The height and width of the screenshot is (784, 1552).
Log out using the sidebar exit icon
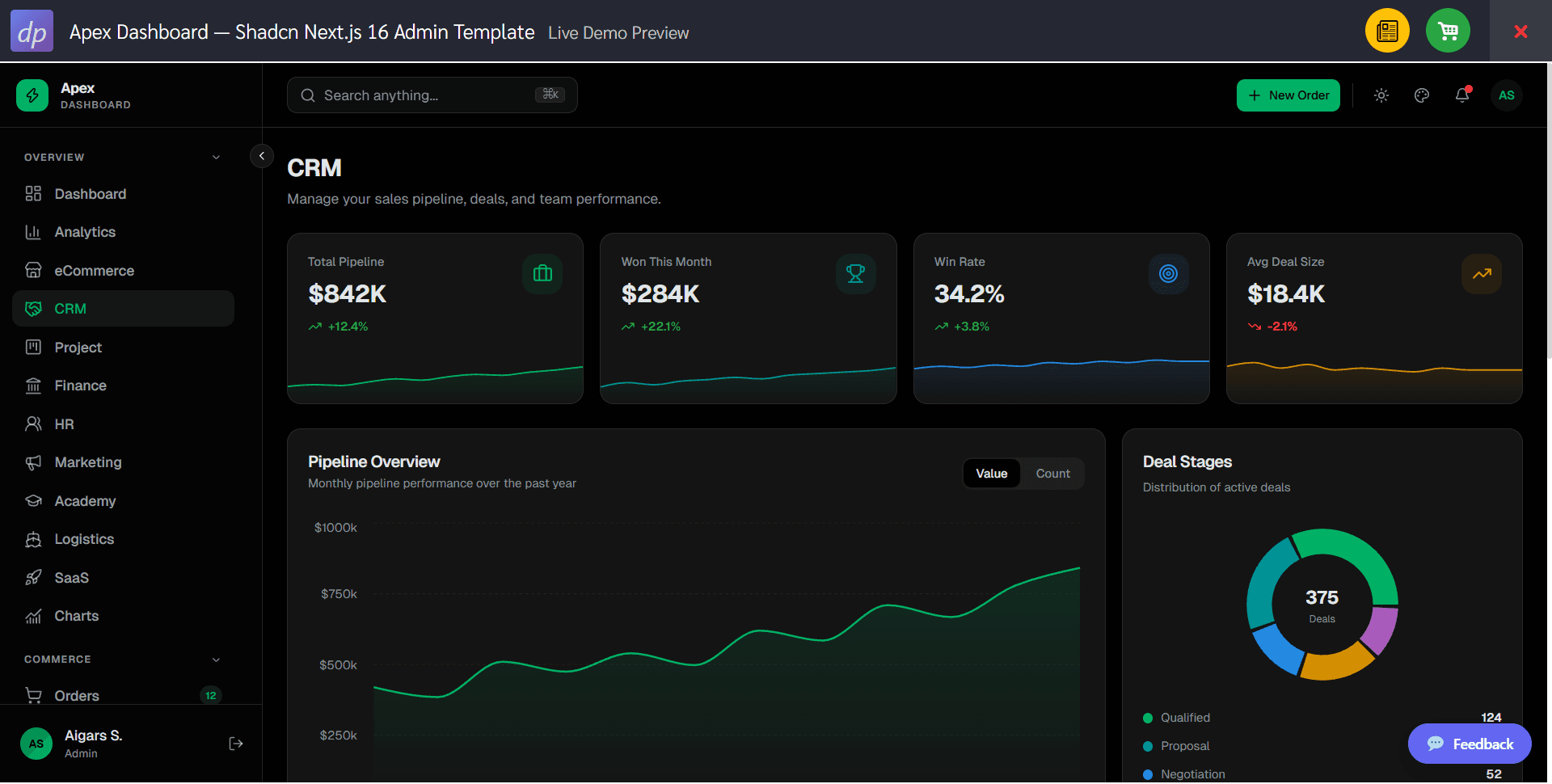[x=236, y=744]
